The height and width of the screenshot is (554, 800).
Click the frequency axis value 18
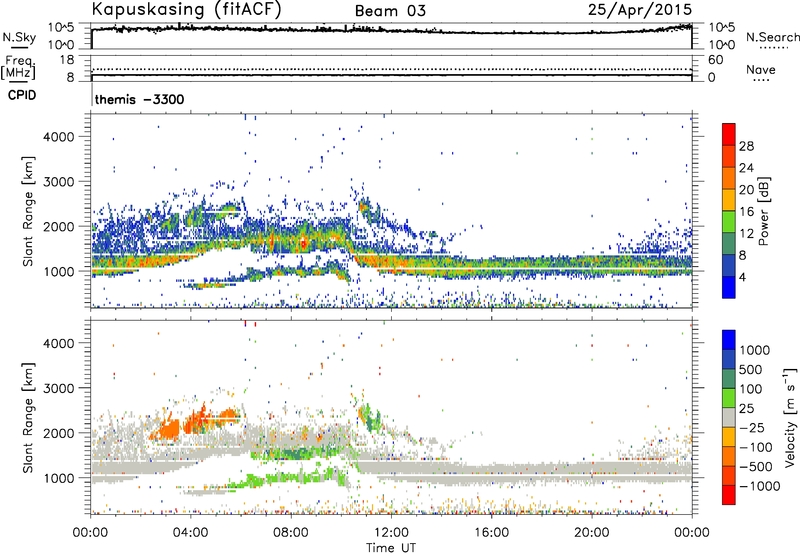(67, 60)
